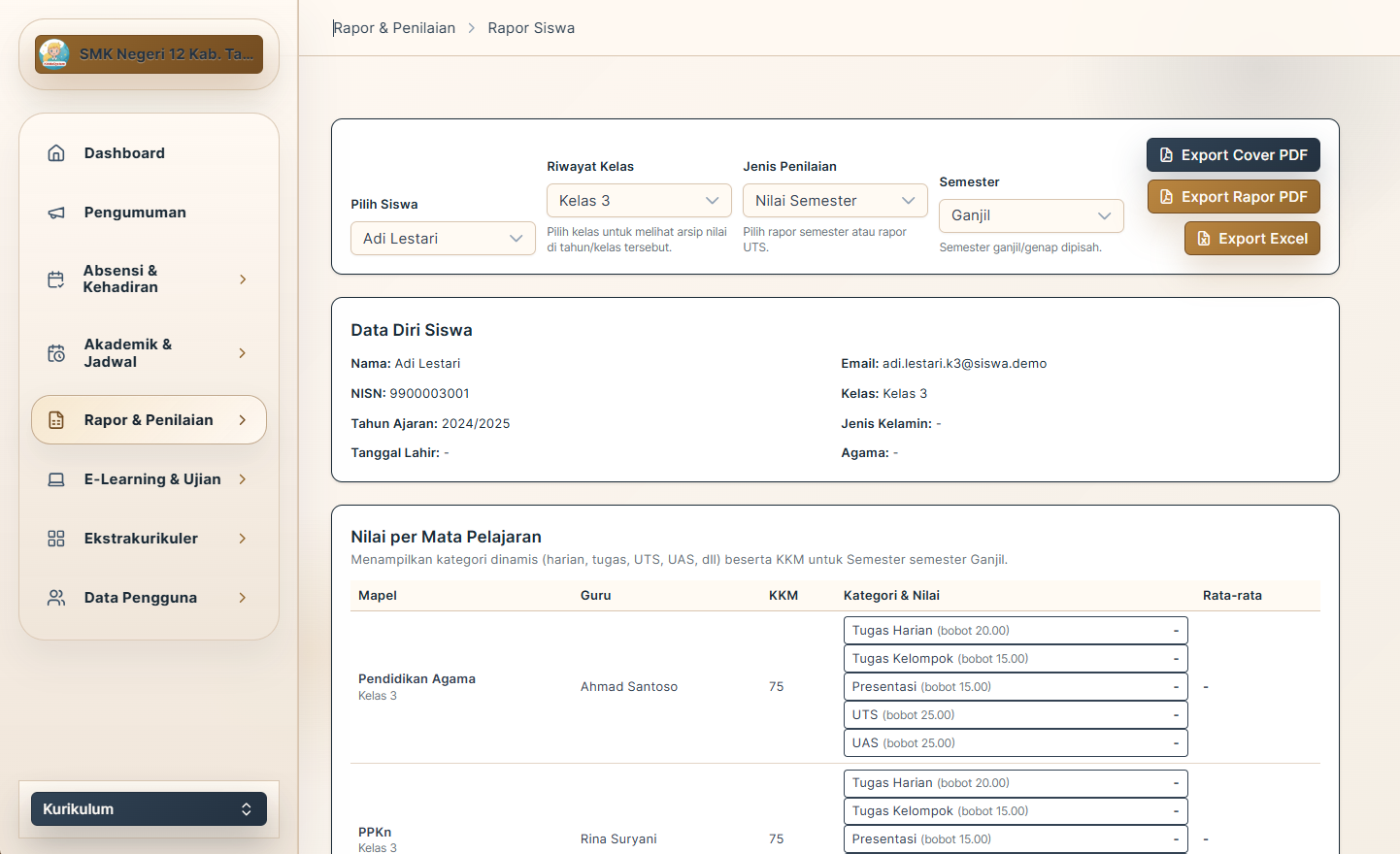Open the Semester Ganjil dropdown

[1031, 215]
